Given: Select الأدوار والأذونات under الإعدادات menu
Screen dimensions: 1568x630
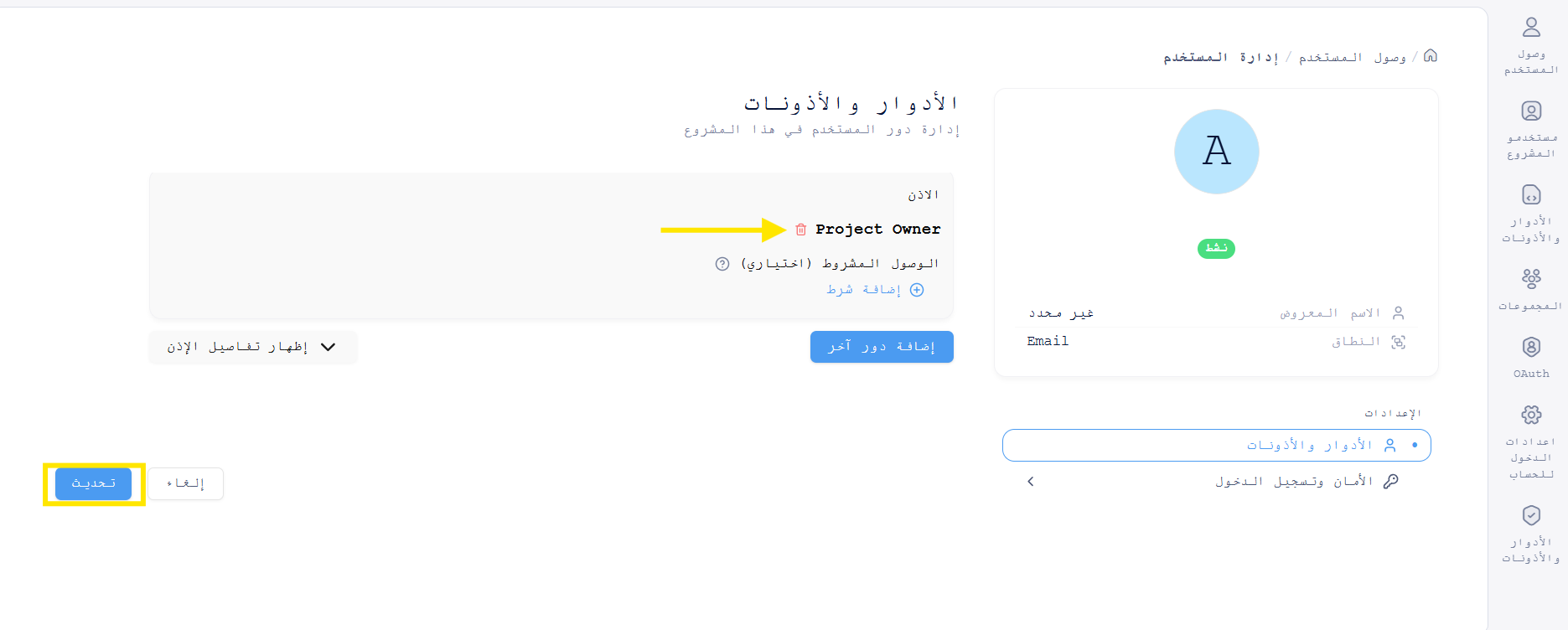Looking at the screenshot, I should pos(1216,445).
